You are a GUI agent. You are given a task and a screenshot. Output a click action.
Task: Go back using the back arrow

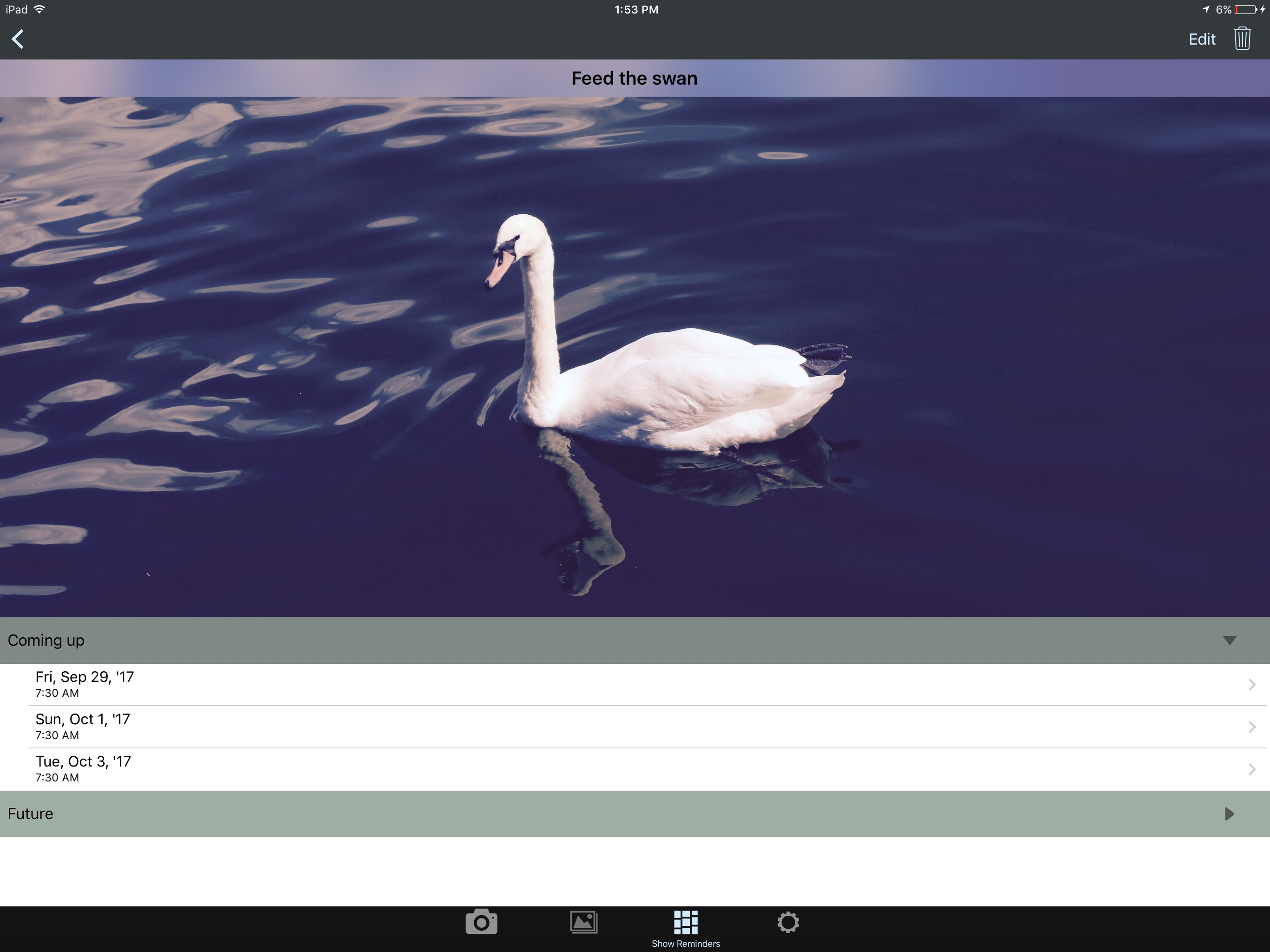[18, 39]
